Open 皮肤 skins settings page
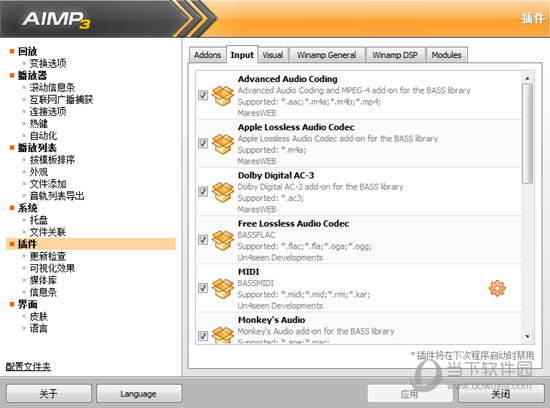The image size is (550, 408). click(x=39, y=317)
